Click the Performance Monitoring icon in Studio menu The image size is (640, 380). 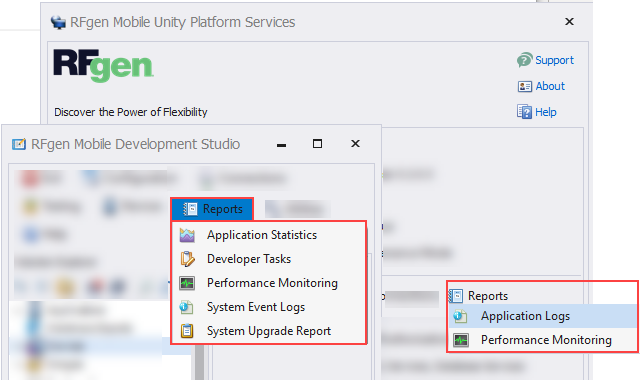click(187, 283)
